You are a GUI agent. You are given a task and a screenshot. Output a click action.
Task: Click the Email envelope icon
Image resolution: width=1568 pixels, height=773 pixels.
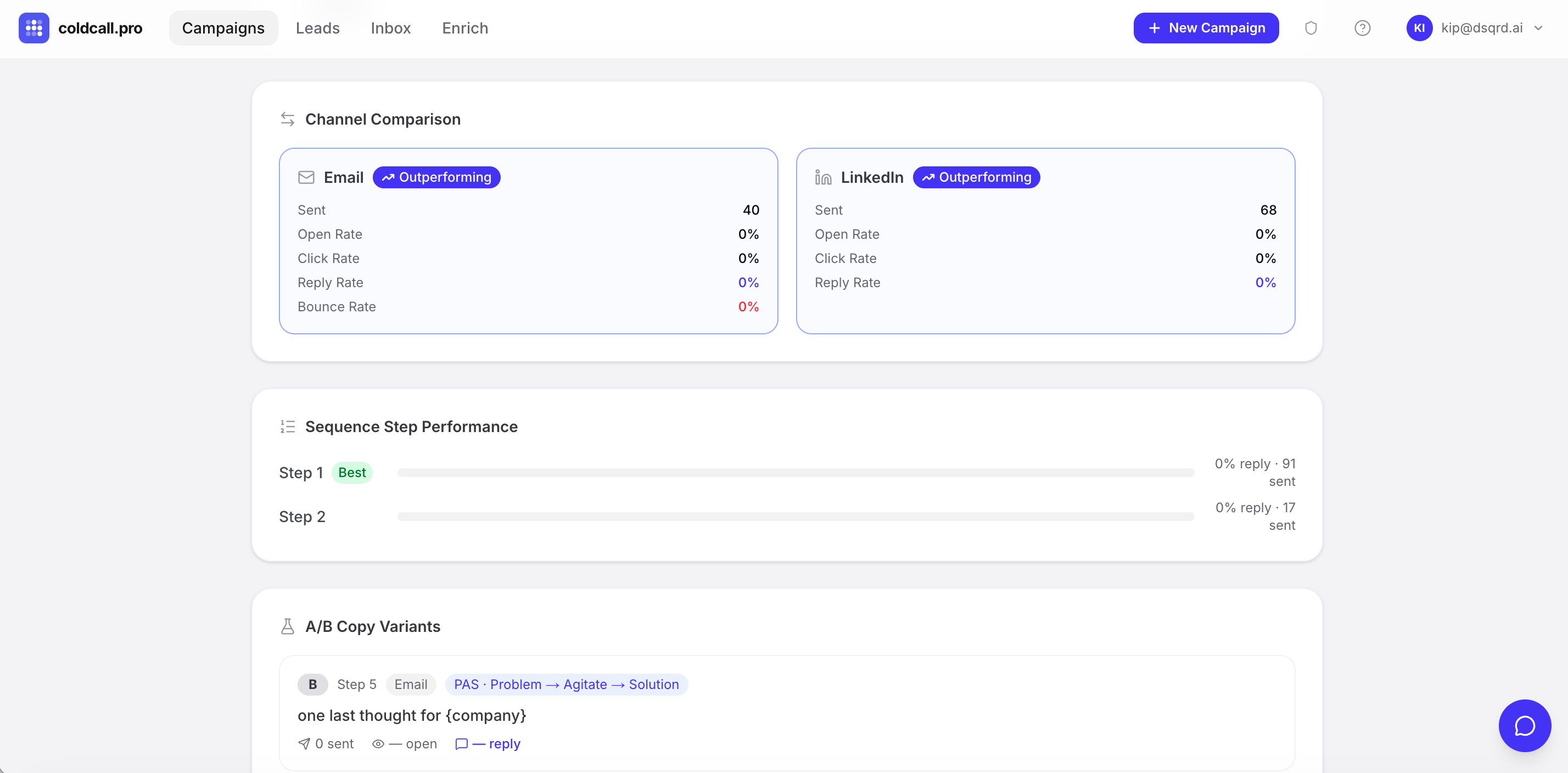306,177
